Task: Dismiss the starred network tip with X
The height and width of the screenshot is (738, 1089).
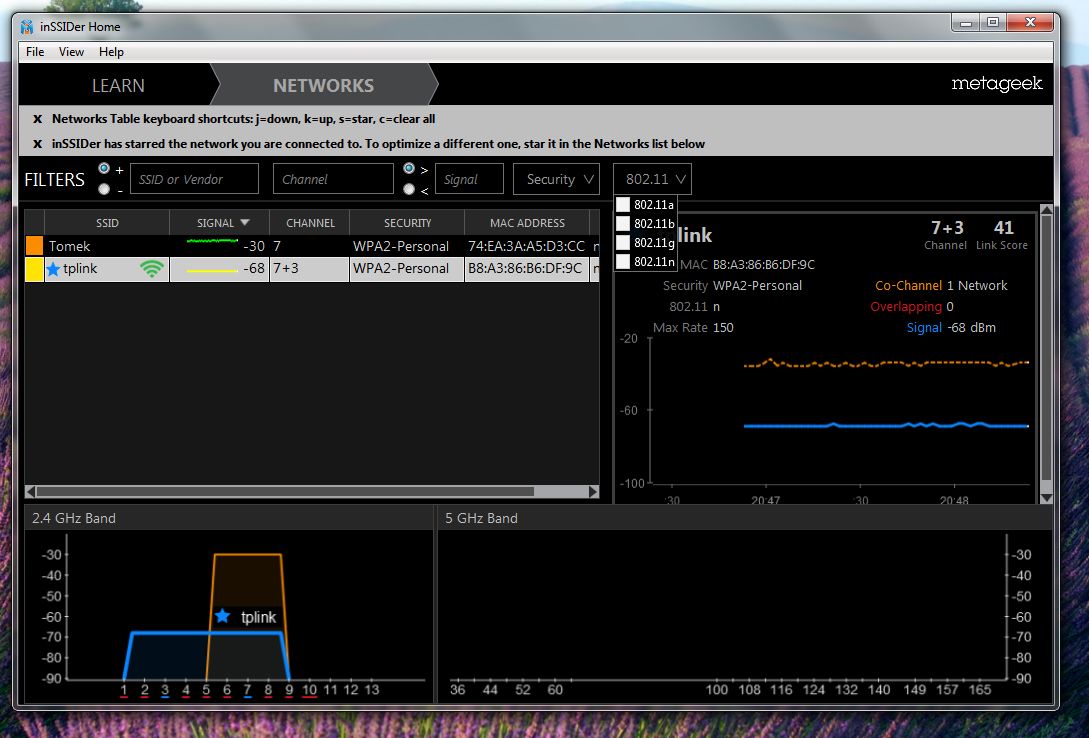Action: coord(38,144)
